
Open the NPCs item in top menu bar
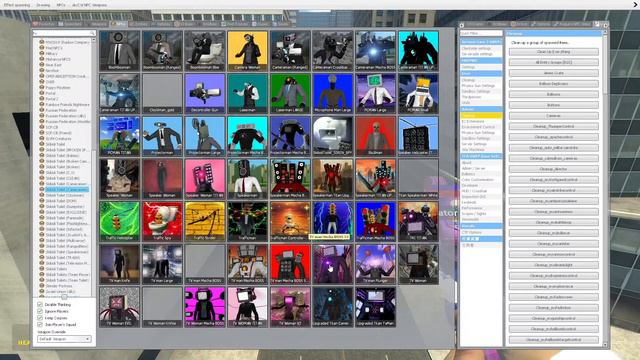pyautogui.click(x=61, y=5)
